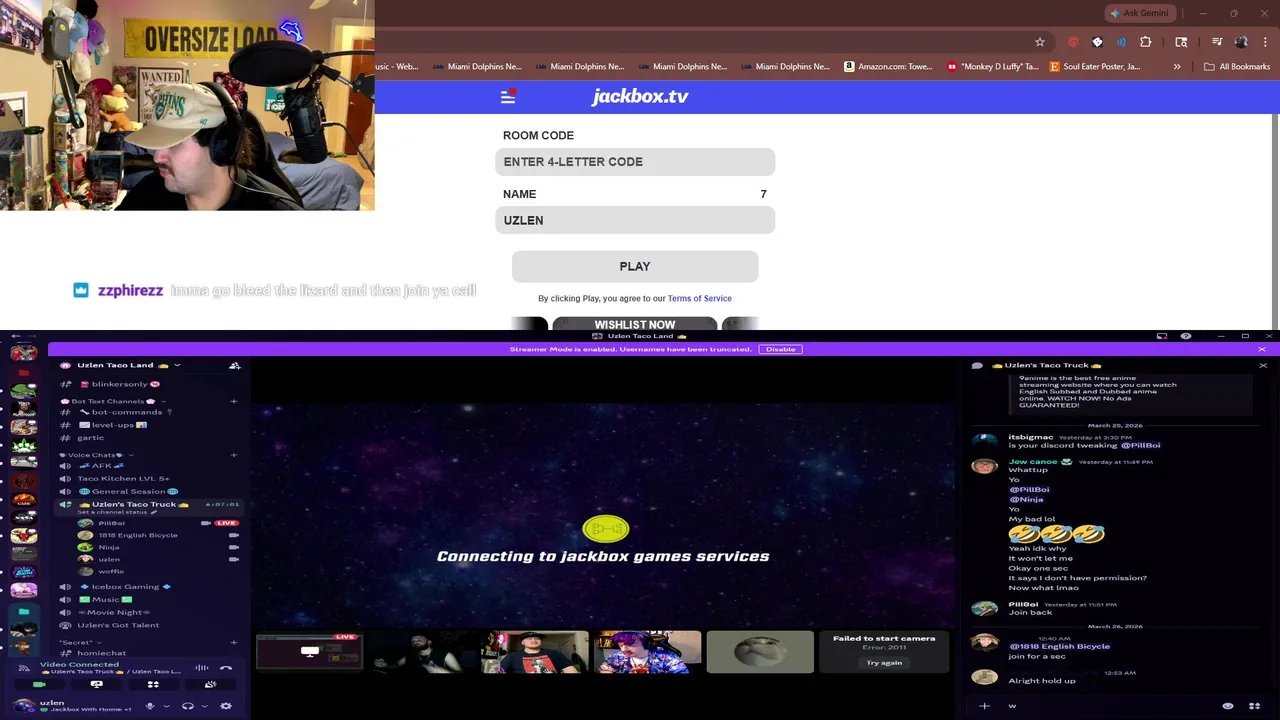Show hidden bookmarks with the double chevron
Screen dimensions: 1280x720
[x=1177, y=67]
